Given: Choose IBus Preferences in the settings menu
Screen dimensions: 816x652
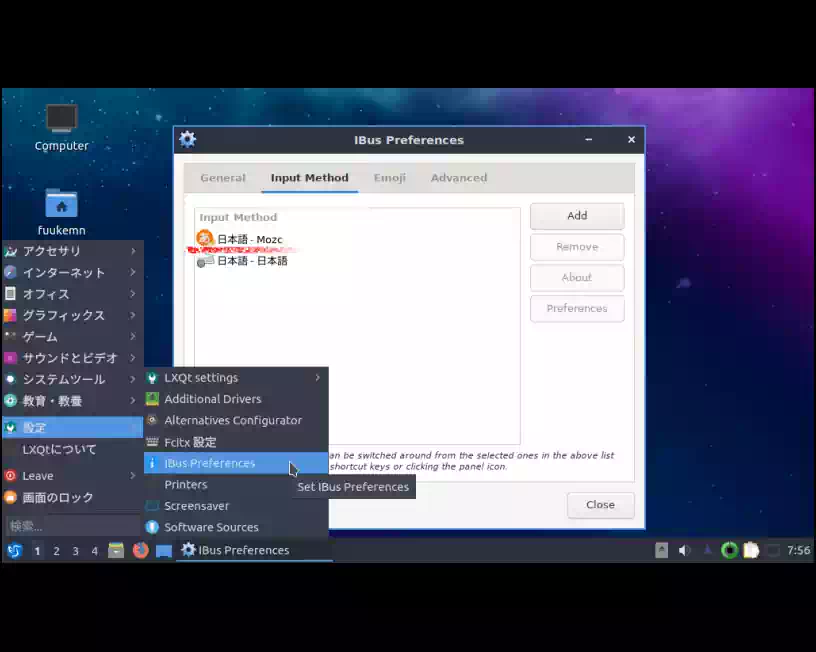Looking at the screenshot, I should [236, 463].
